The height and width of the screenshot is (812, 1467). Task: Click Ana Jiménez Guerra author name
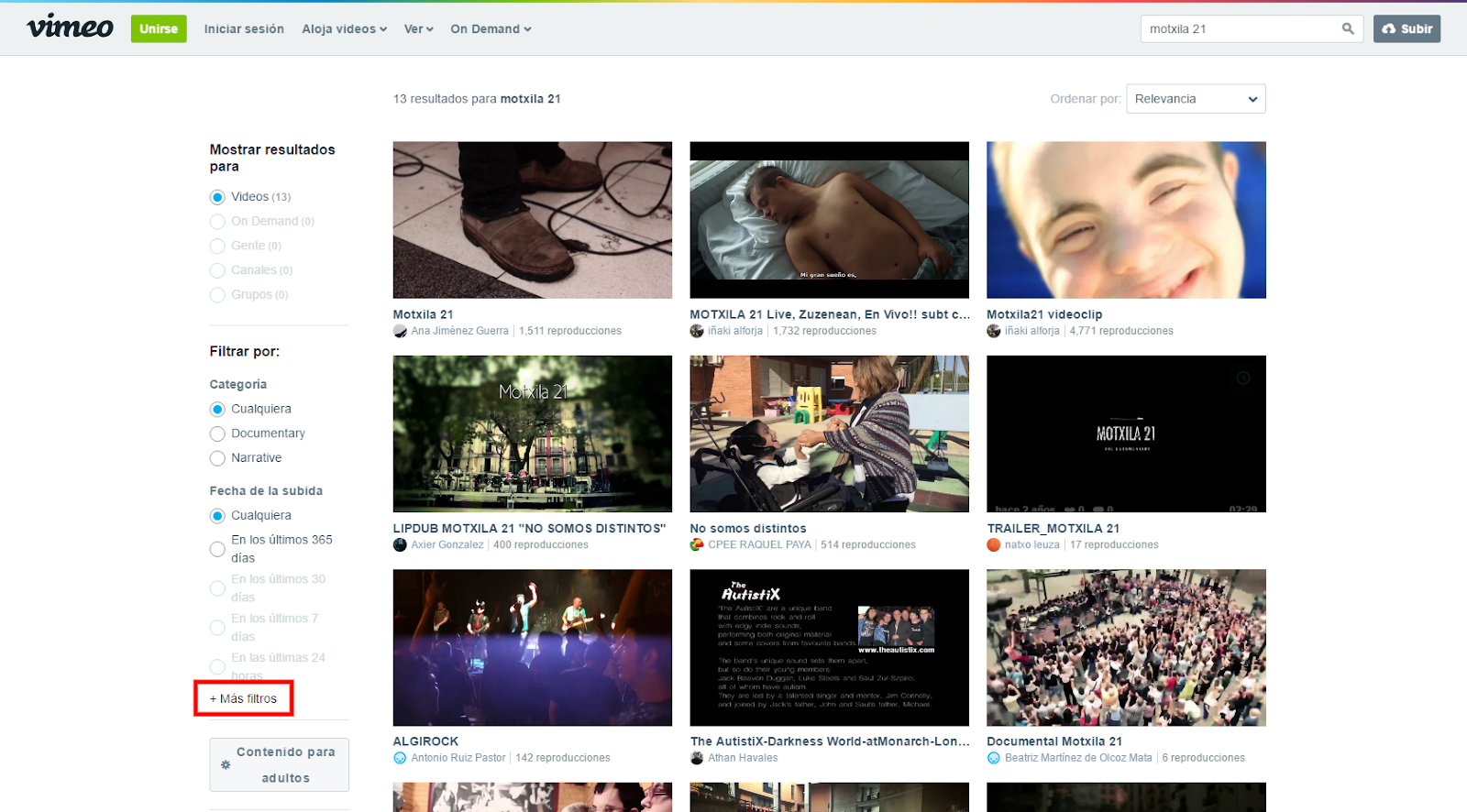(x=459, y=331)
